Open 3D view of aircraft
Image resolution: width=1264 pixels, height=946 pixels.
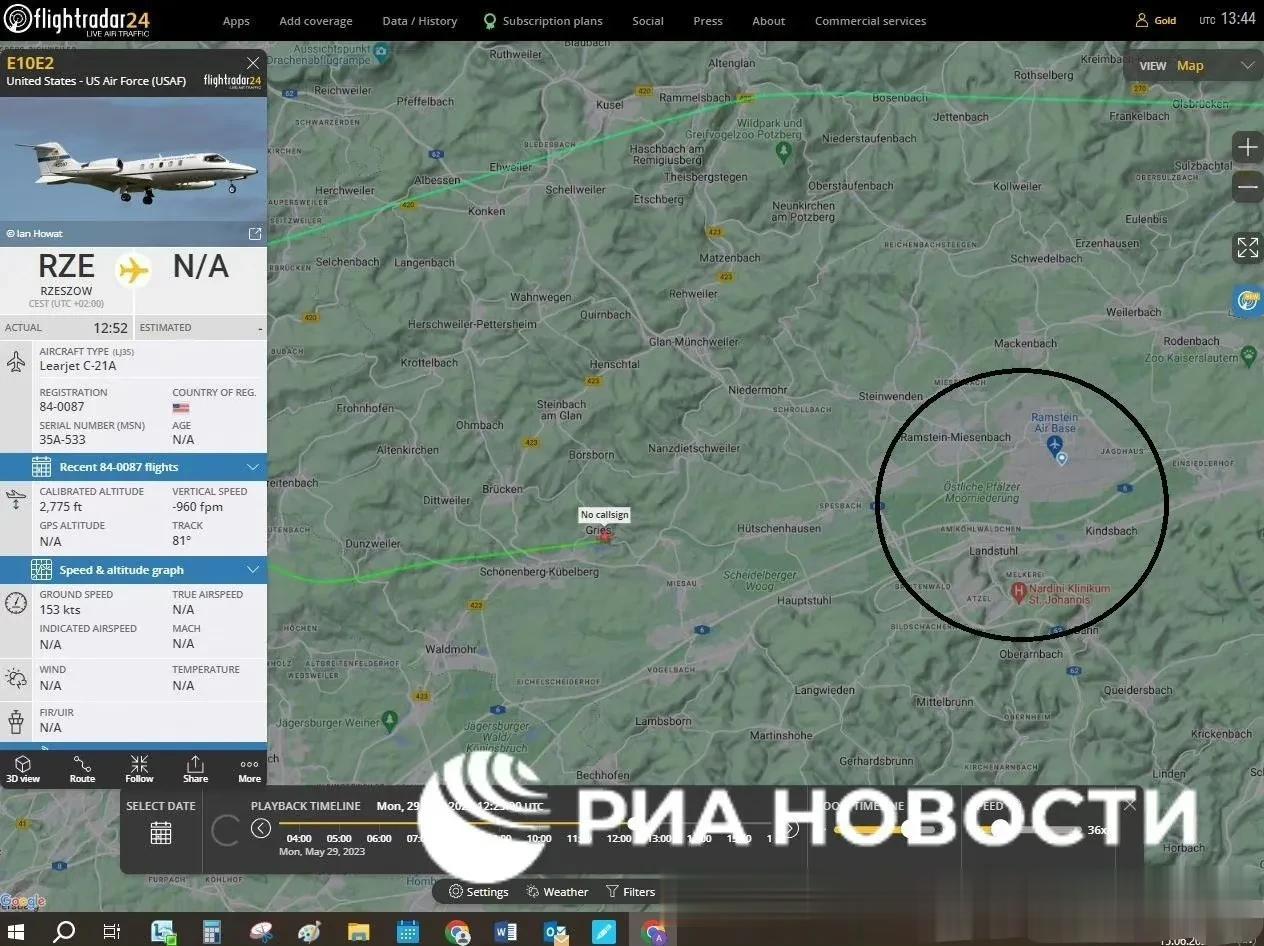23,769
